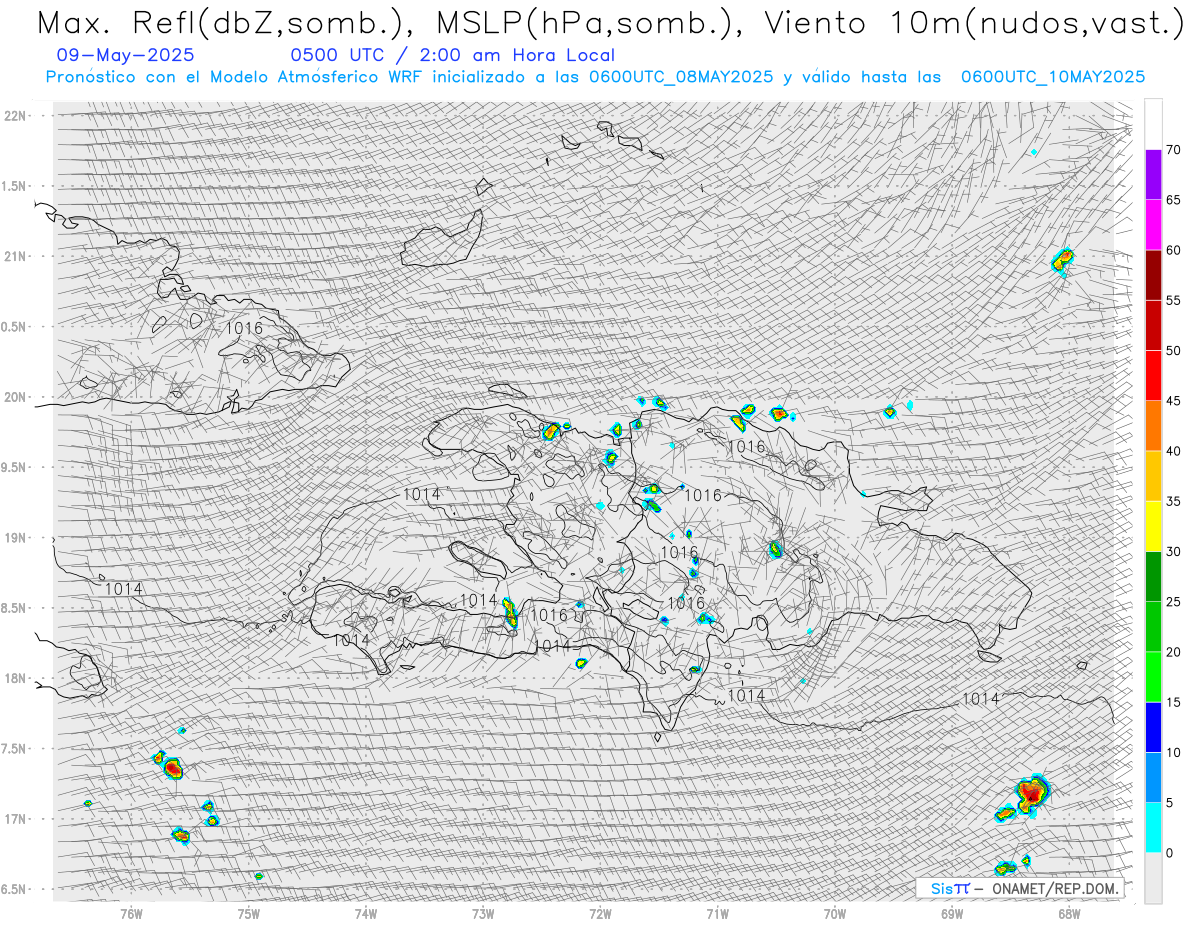Click the colorbar value label 15
The image size is (1200, 927).
1173,702
